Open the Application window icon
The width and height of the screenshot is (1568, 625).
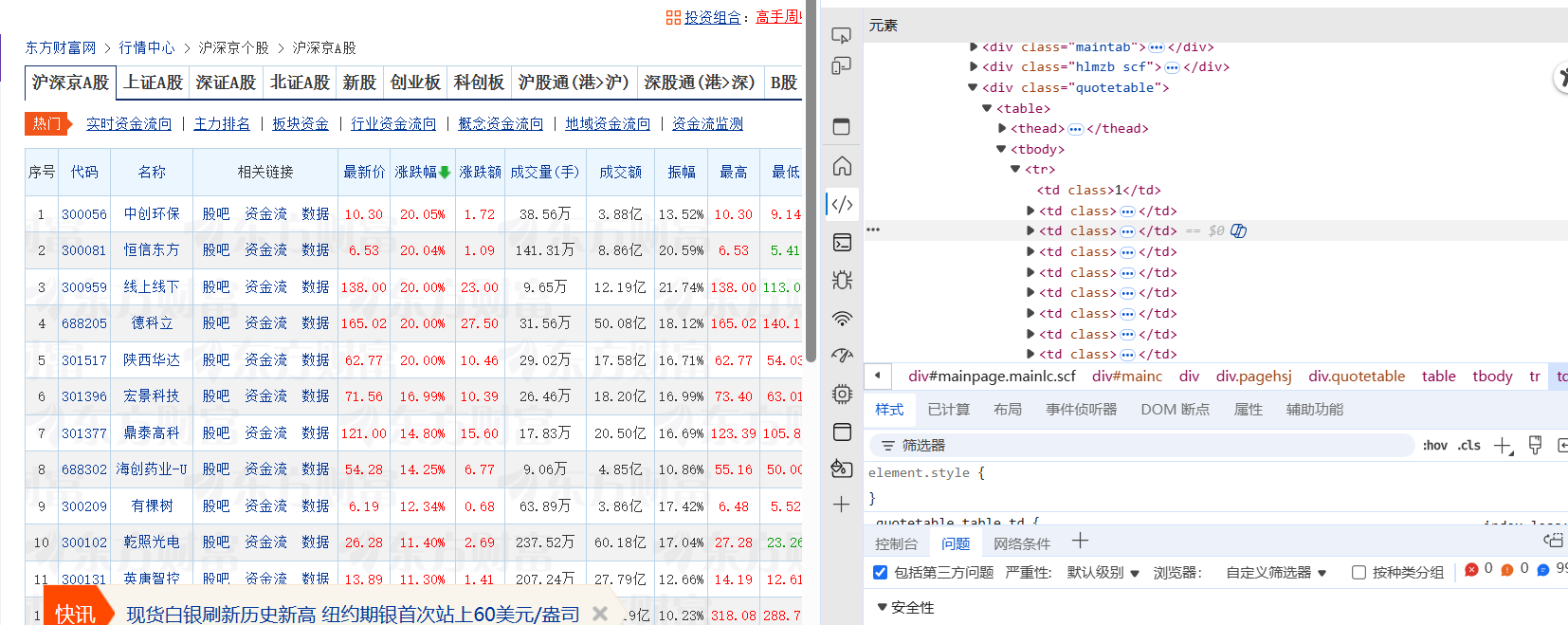click(x=842, y=432)
